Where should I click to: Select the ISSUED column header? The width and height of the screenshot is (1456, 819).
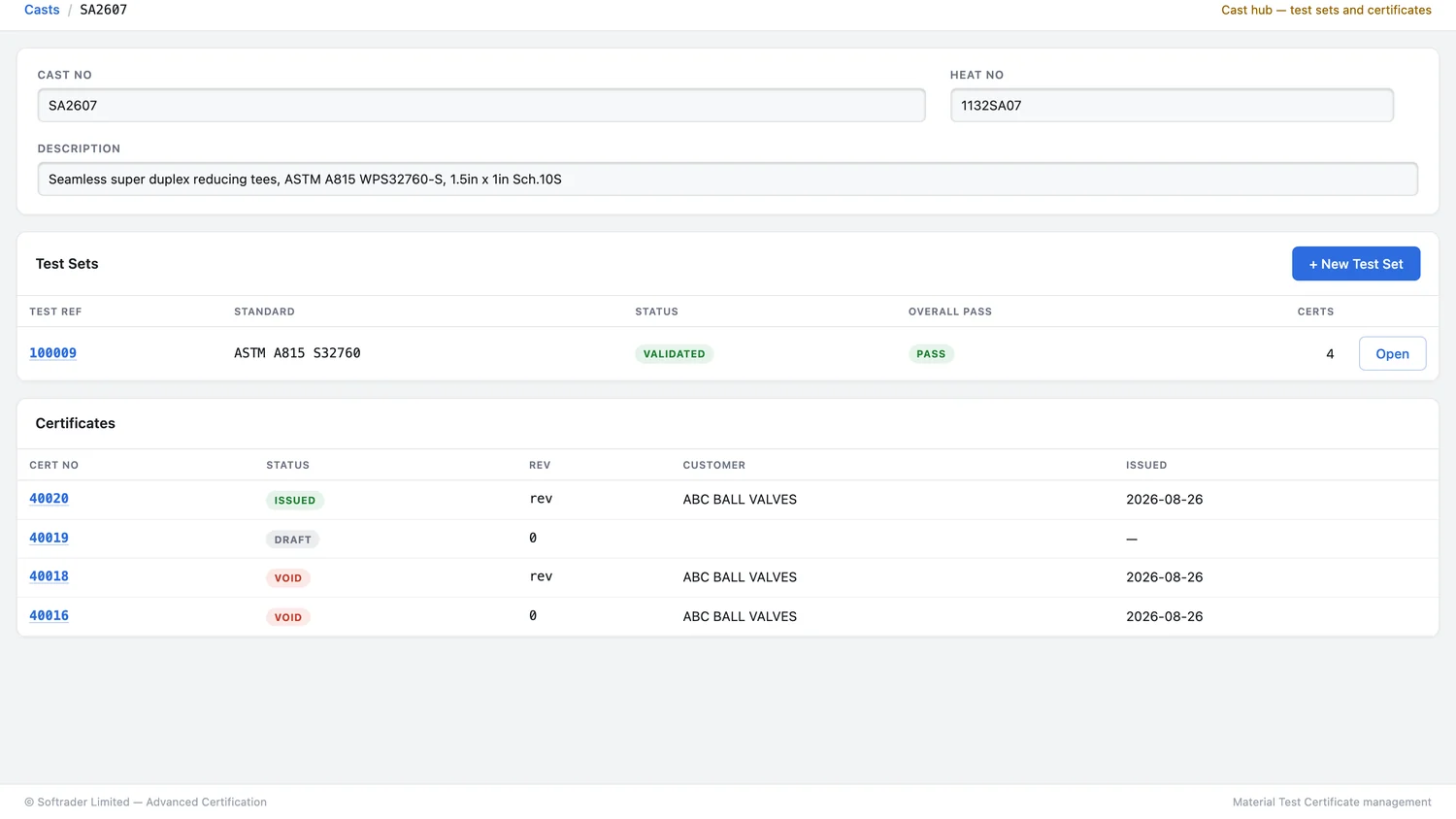(1146, 465)
